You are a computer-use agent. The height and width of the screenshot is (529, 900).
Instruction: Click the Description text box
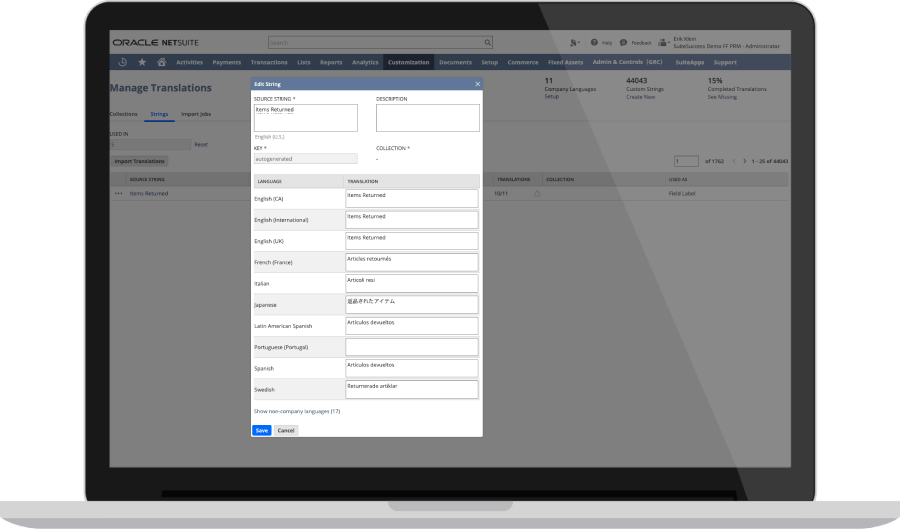pos(427,118)
